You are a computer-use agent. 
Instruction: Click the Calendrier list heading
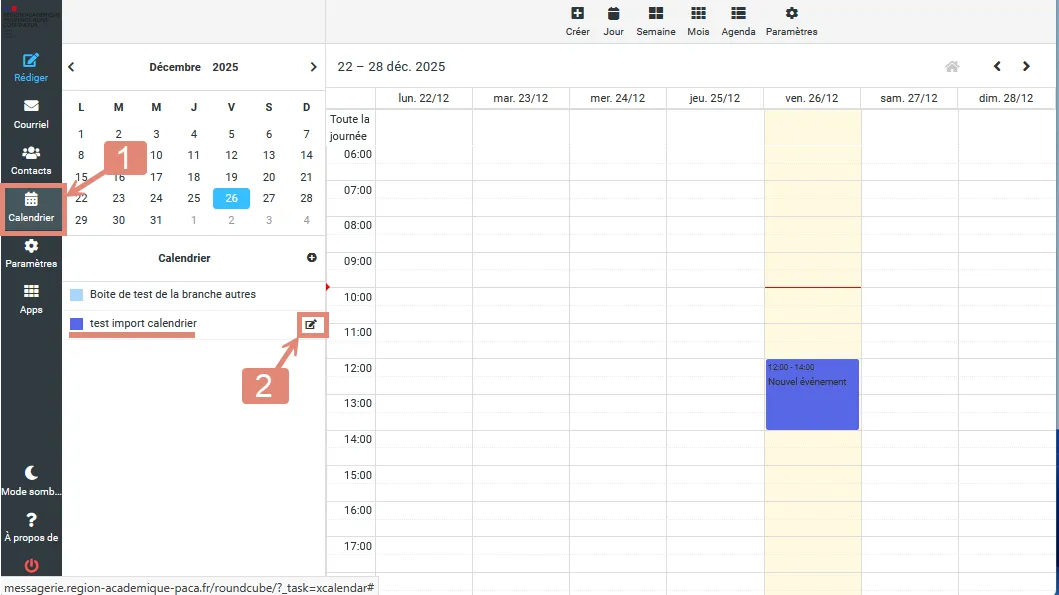[x=184, y=258]
